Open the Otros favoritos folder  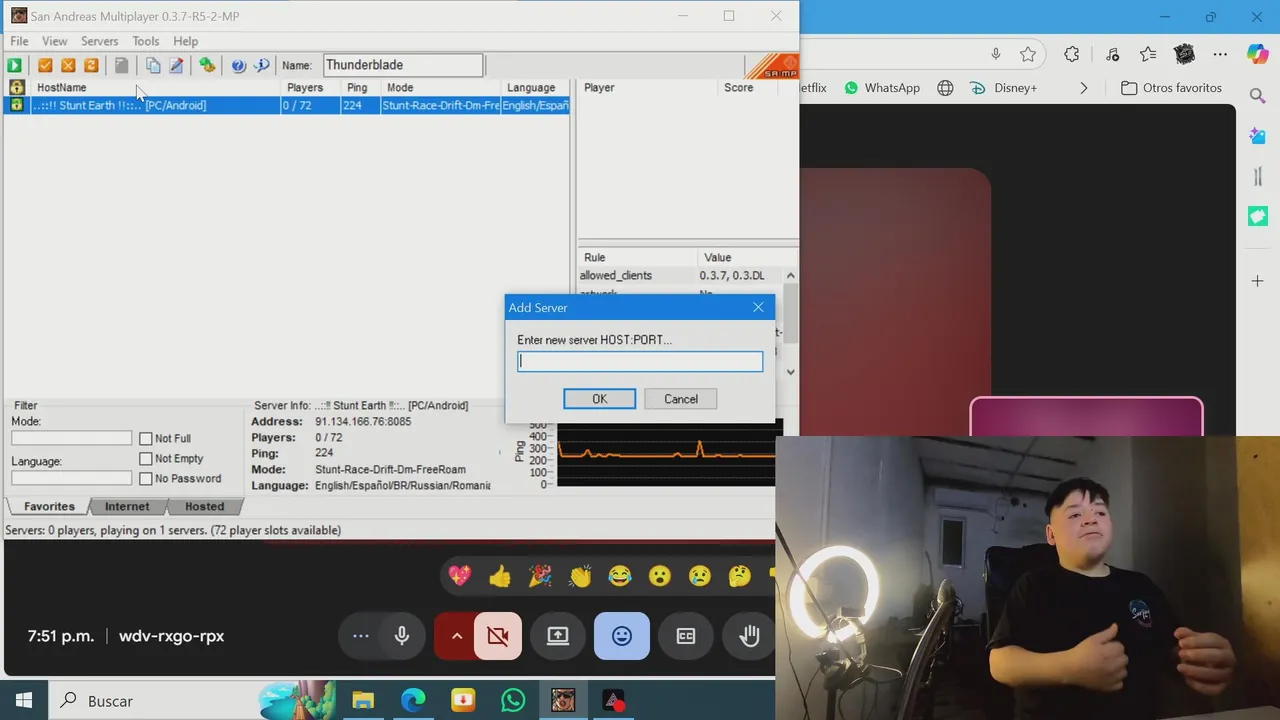tap(1172, 88)
